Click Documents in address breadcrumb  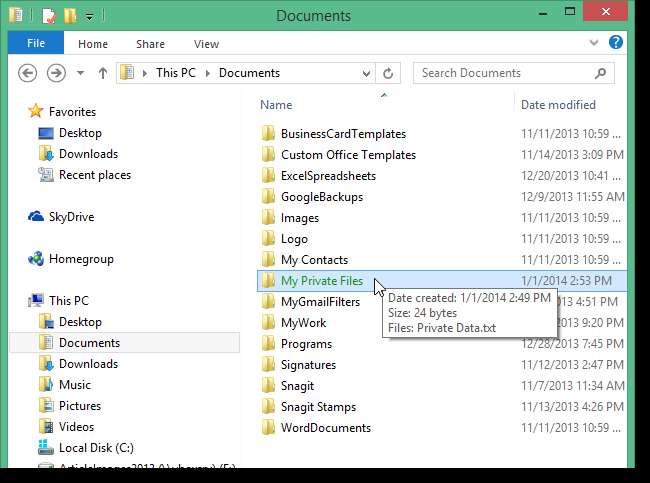click(249, 73)
